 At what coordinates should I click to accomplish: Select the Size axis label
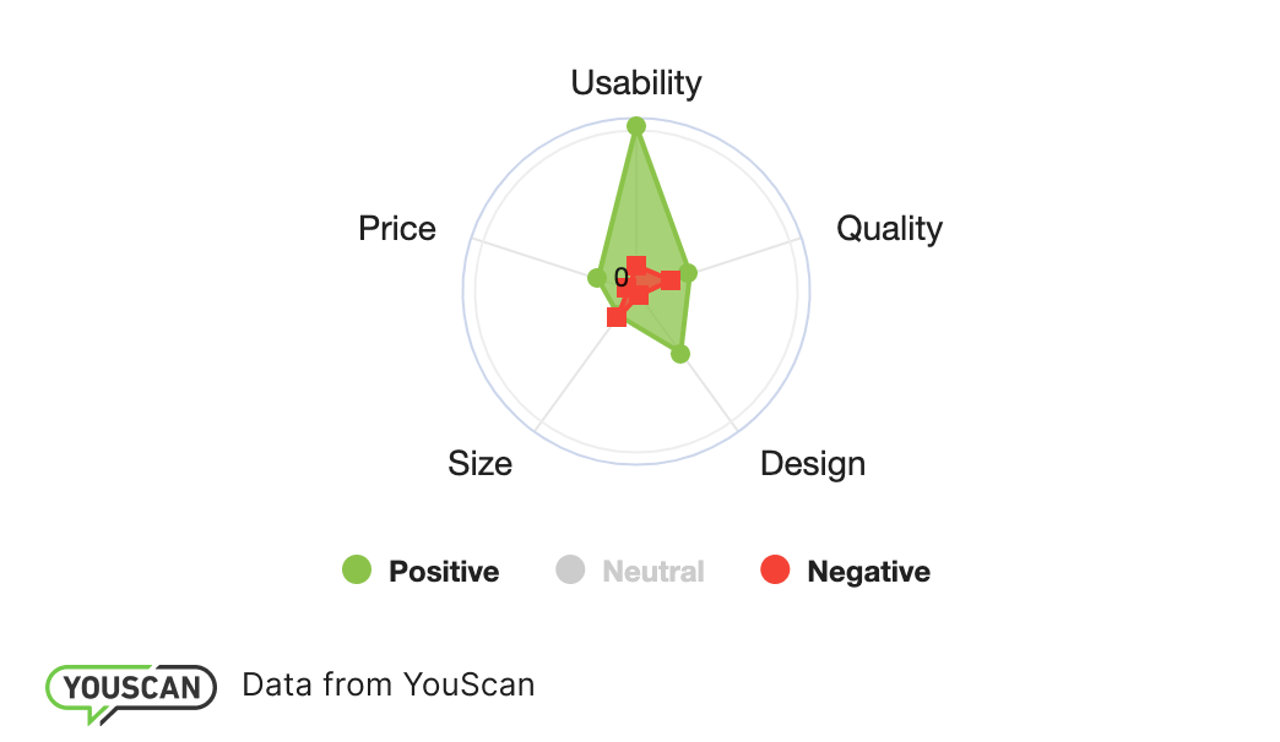tap(480, 464)
